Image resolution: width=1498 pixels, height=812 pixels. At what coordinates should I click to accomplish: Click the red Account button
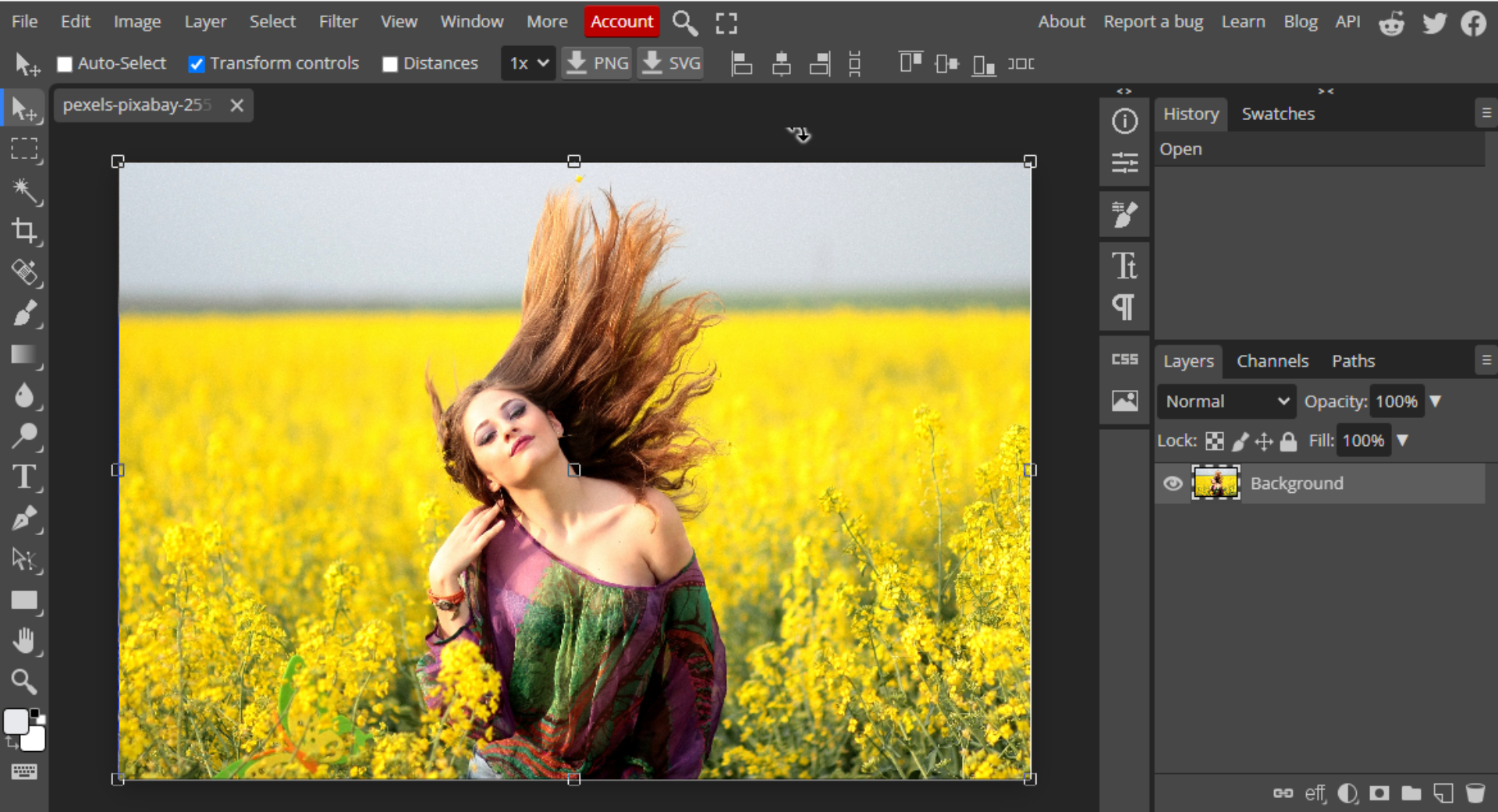tap(621, 22)
